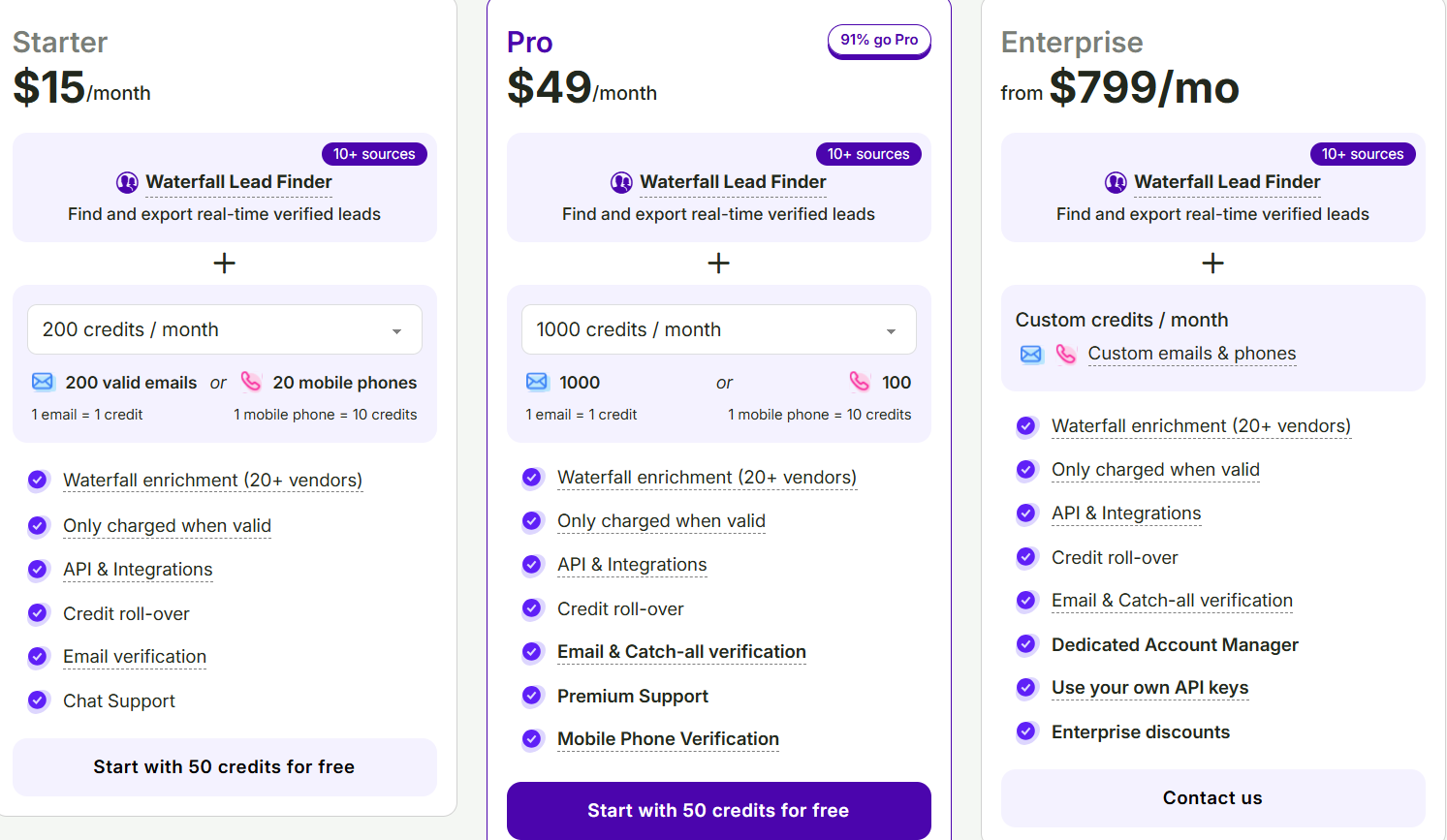Click the 91% go Pro pill badge
Screen dimensions: 1447x840
[879, 41]
